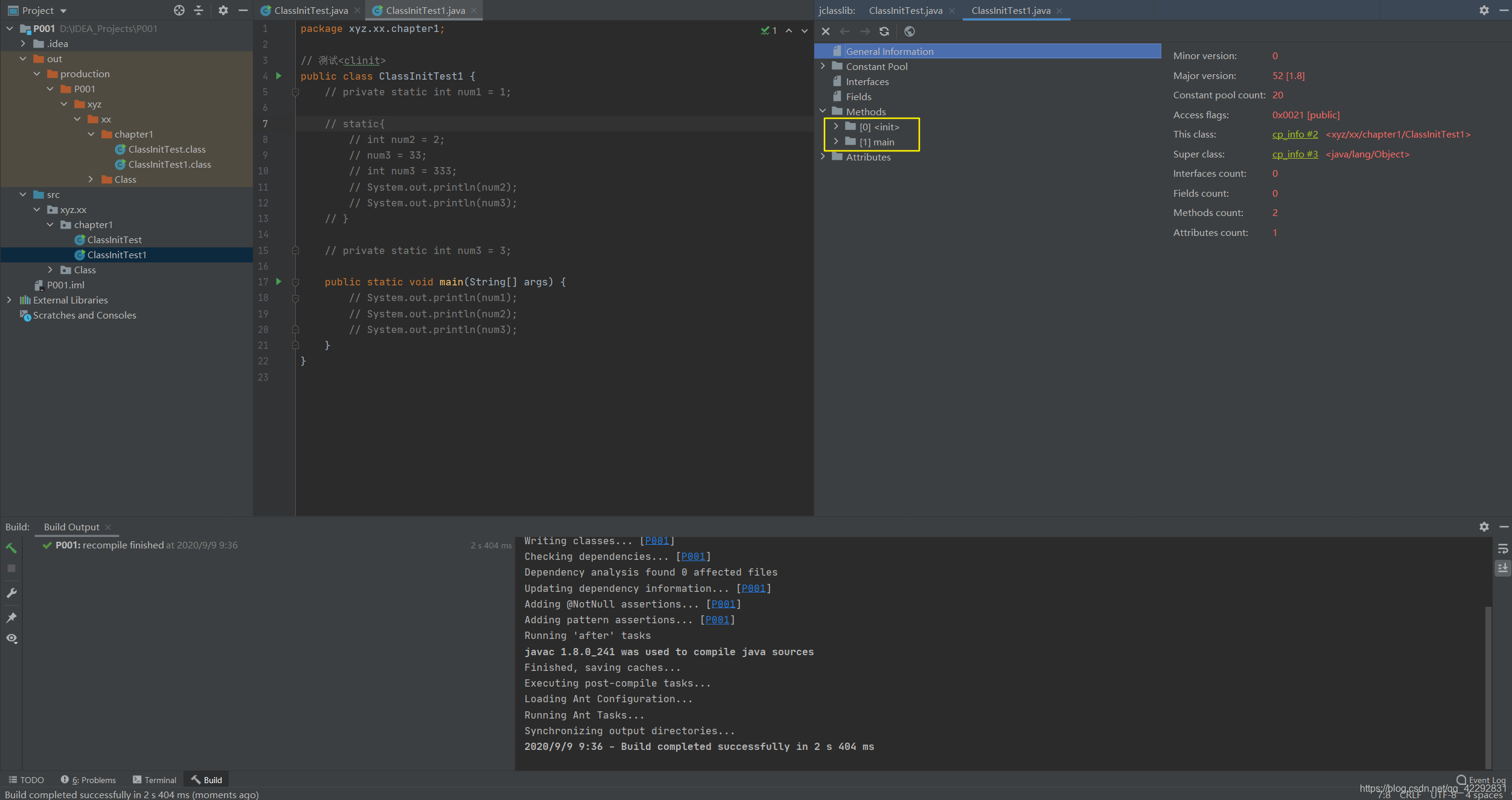Collapse the Methods node in jclasslib

pos(823,112)
